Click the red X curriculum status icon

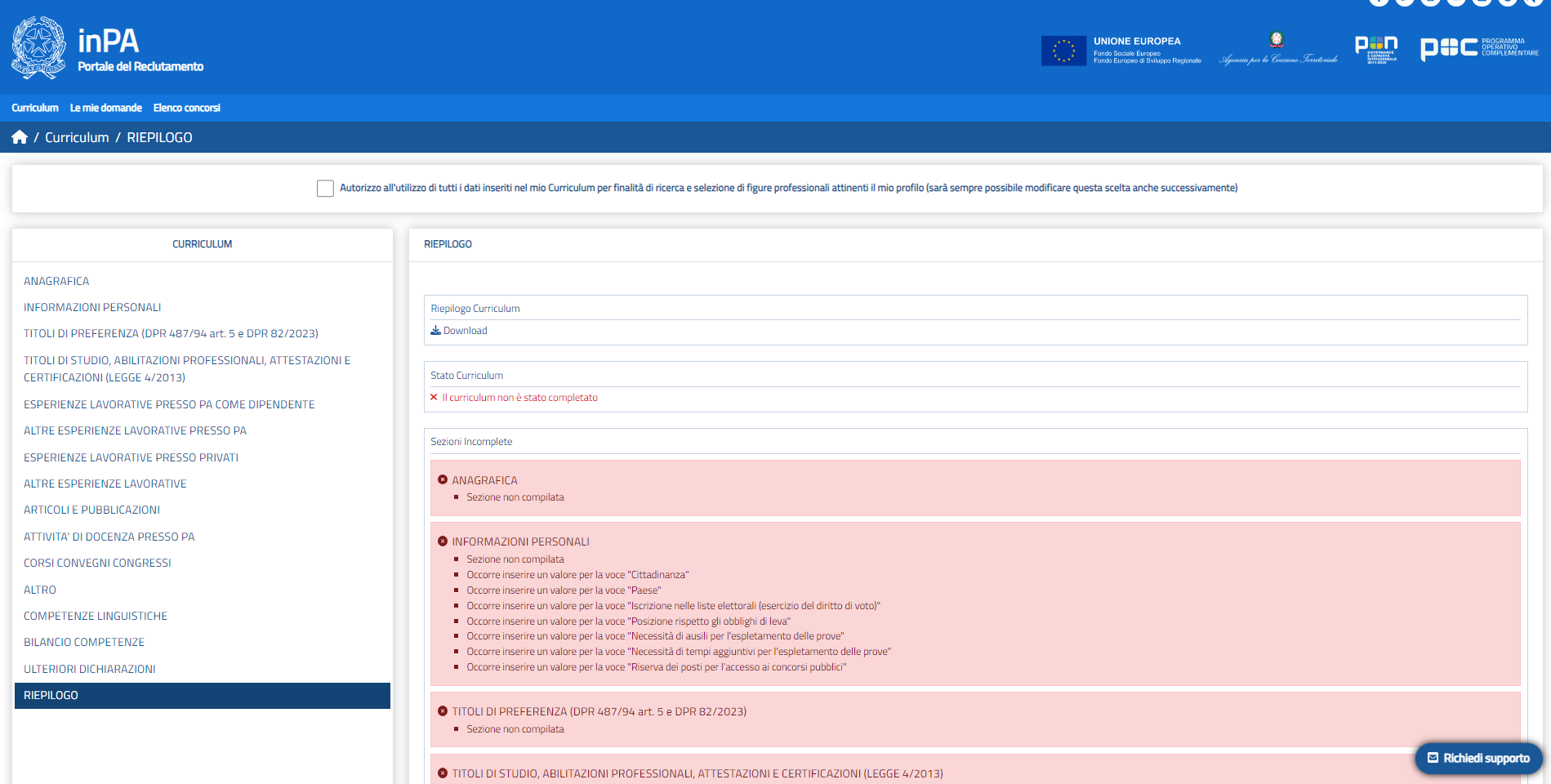coord(434,398)
